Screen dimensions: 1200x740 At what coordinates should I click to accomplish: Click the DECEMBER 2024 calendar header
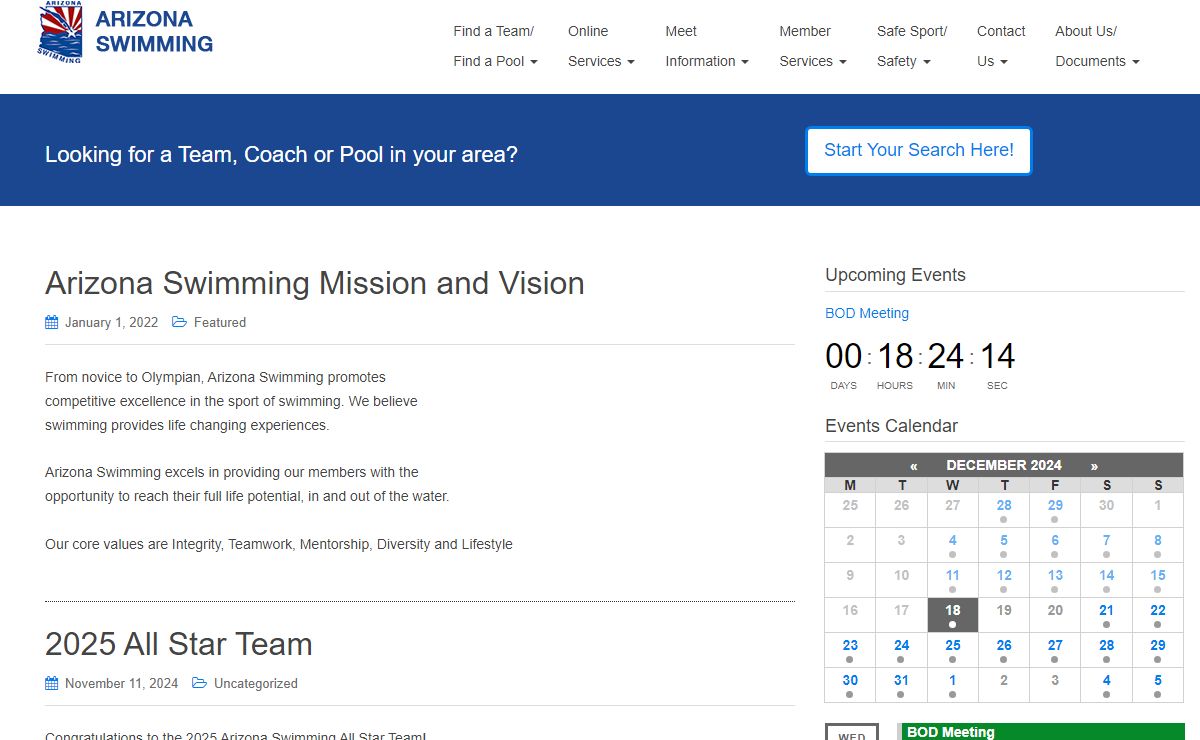[x=1004, y=465]
